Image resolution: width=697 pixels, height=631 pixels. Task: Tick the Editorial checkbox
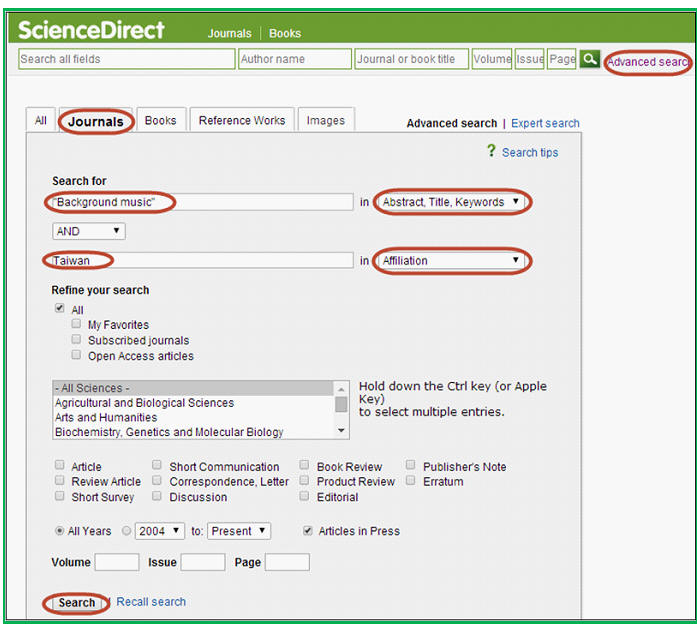(304, 496)
